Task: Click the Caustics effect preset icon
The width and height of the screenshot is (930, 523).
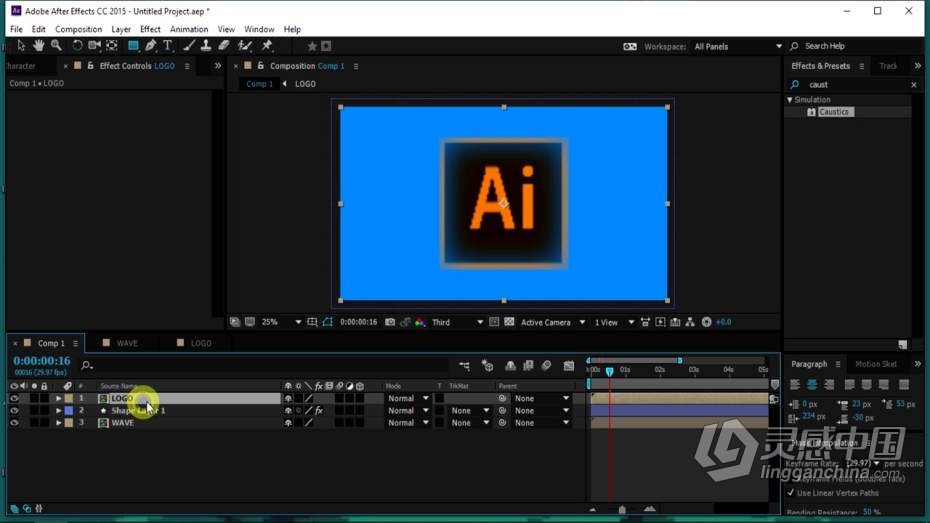Action: pyautogui.click(x=811, y=112)
